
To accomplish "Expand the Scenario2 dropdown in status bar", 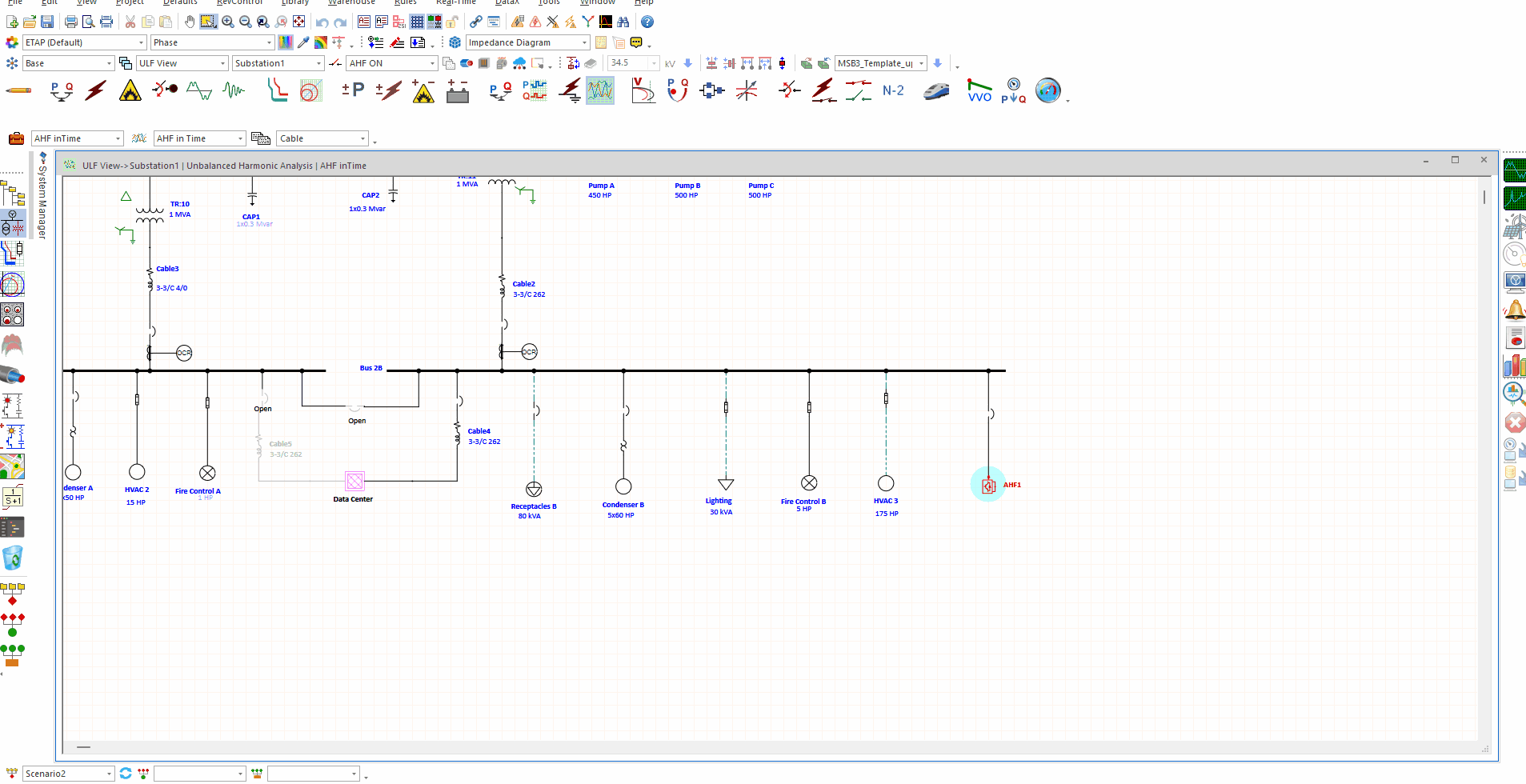I will (x=109, y=774).
